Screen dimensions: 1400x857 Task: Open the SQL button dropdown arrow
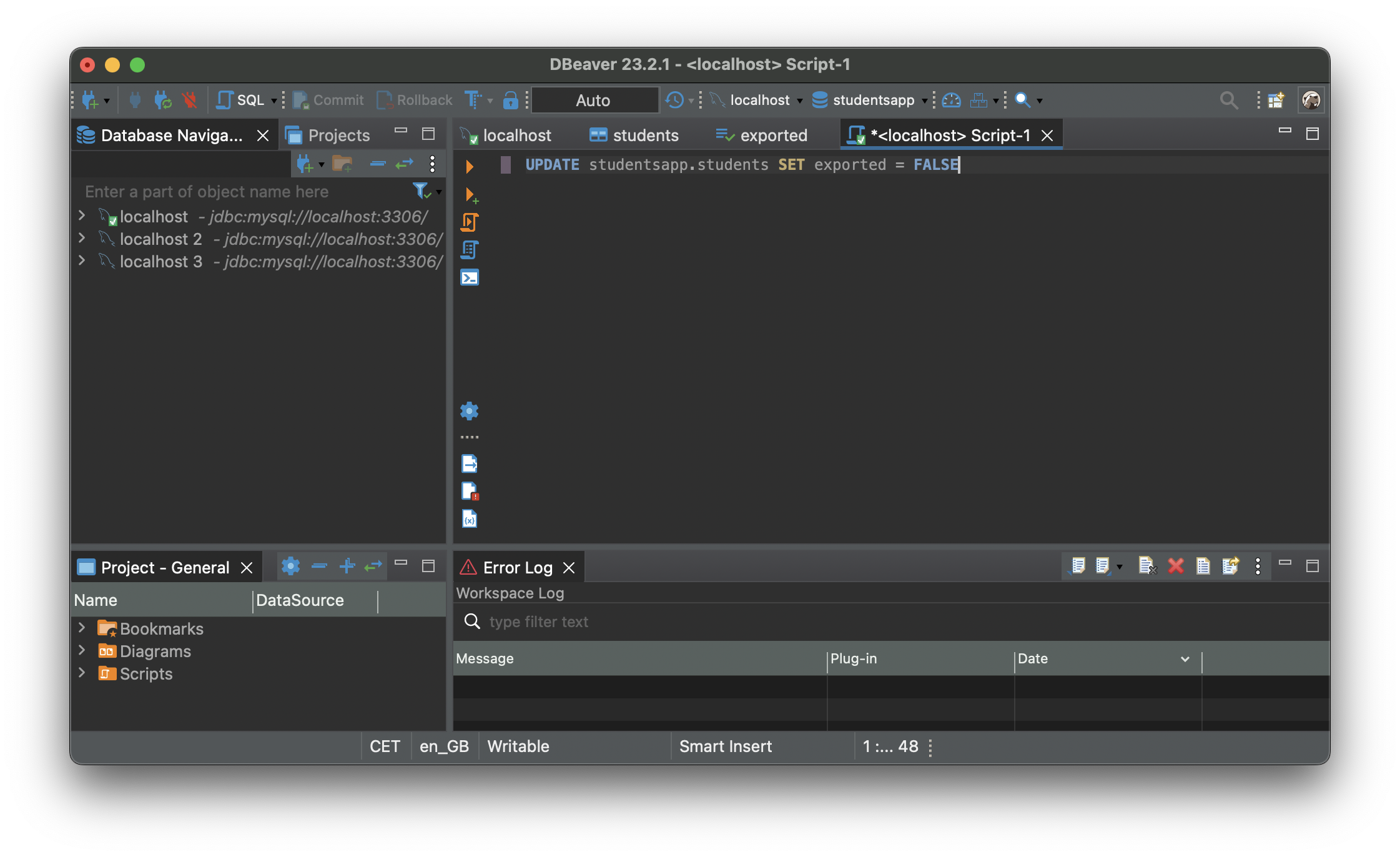[274, 101]
